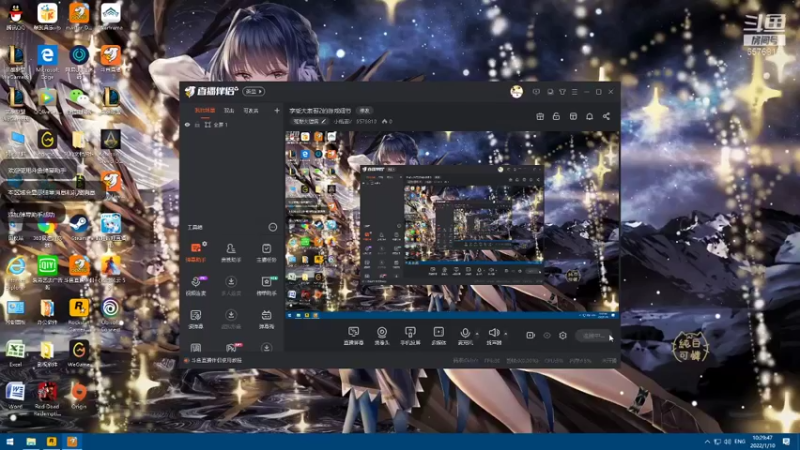Open the person-shaped room manager tool

pos(231,252)
